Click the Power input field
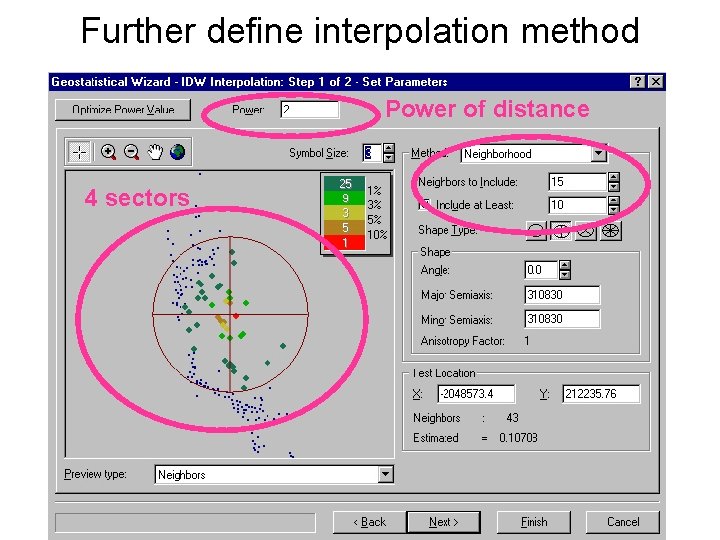This screenshot has height=540, width=720. pyautogui.click(x=310, y=110)
